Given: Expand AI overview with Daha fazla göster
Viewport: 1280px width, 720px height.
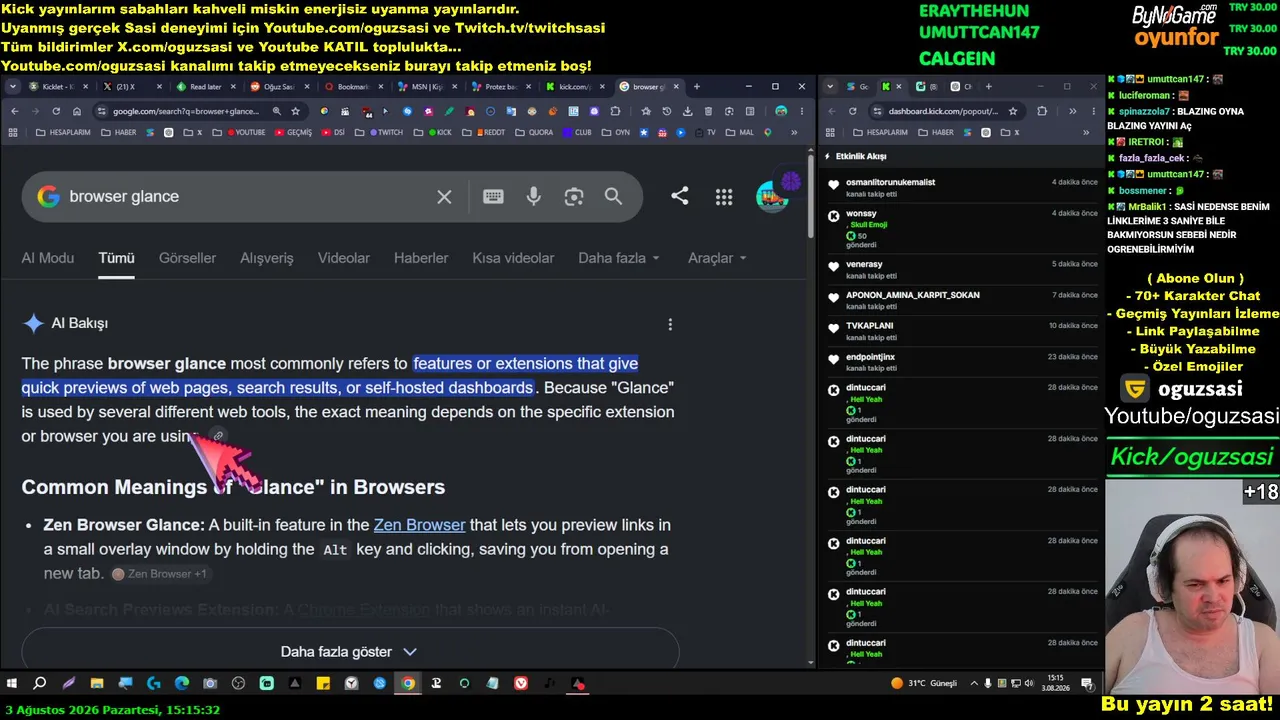Looking at the screenshot, I should coord(350,652).
